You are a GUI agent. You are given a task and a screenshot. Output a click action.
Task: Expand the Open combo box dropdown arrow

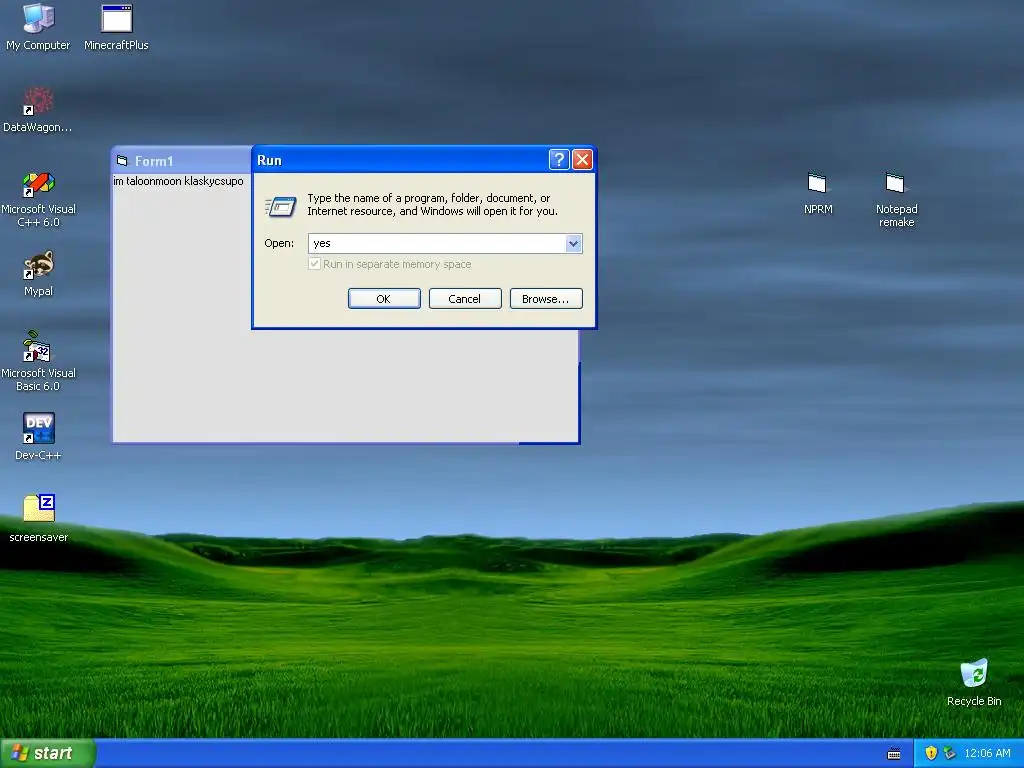573,244
